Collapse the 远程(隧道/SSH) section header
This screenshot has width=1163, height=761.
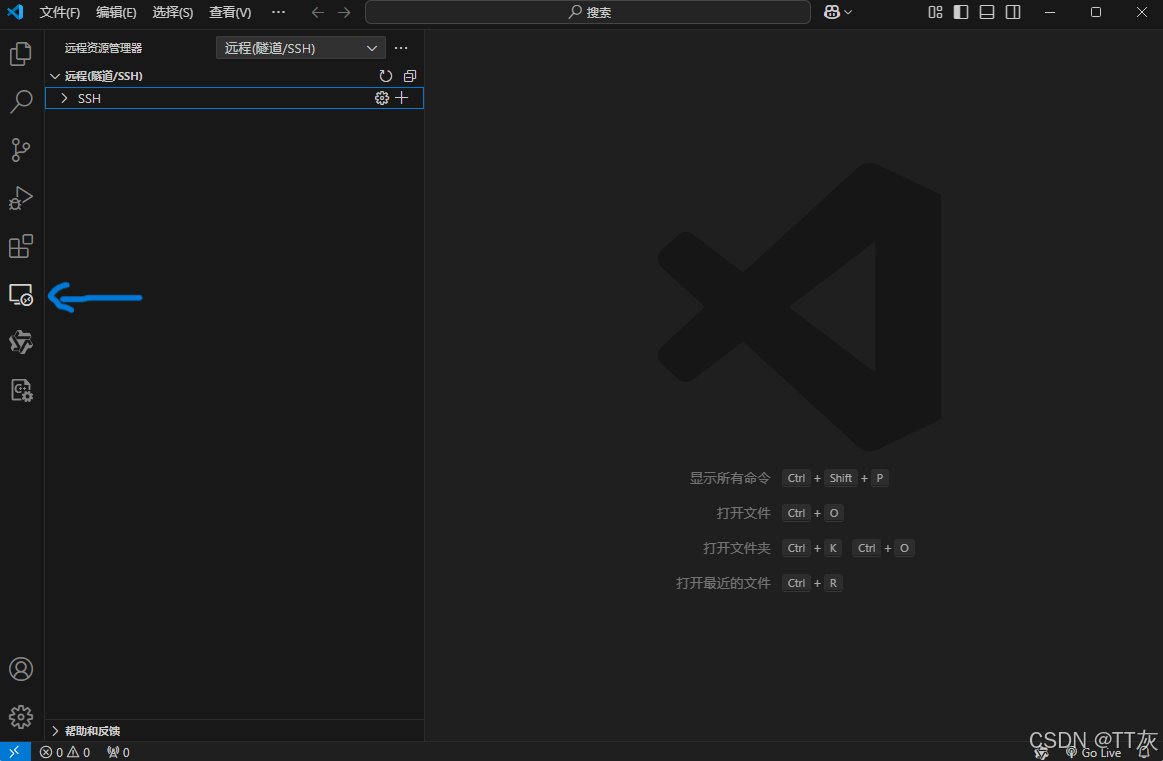click(234, 76)
